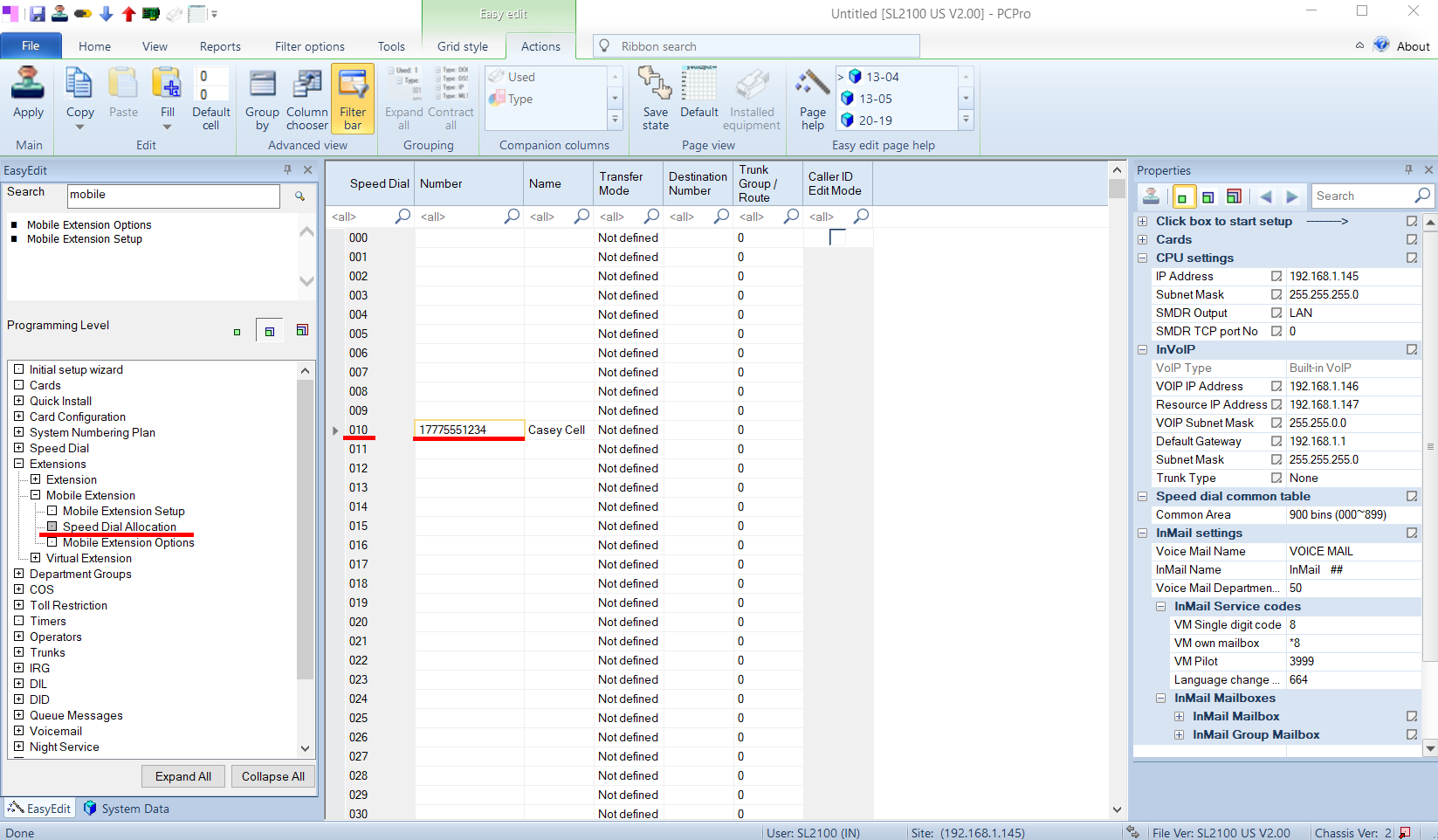Viewport: 1438px width, 840px height.
Task: Open the Filter options tab
Action: click(x=309, y=46)
